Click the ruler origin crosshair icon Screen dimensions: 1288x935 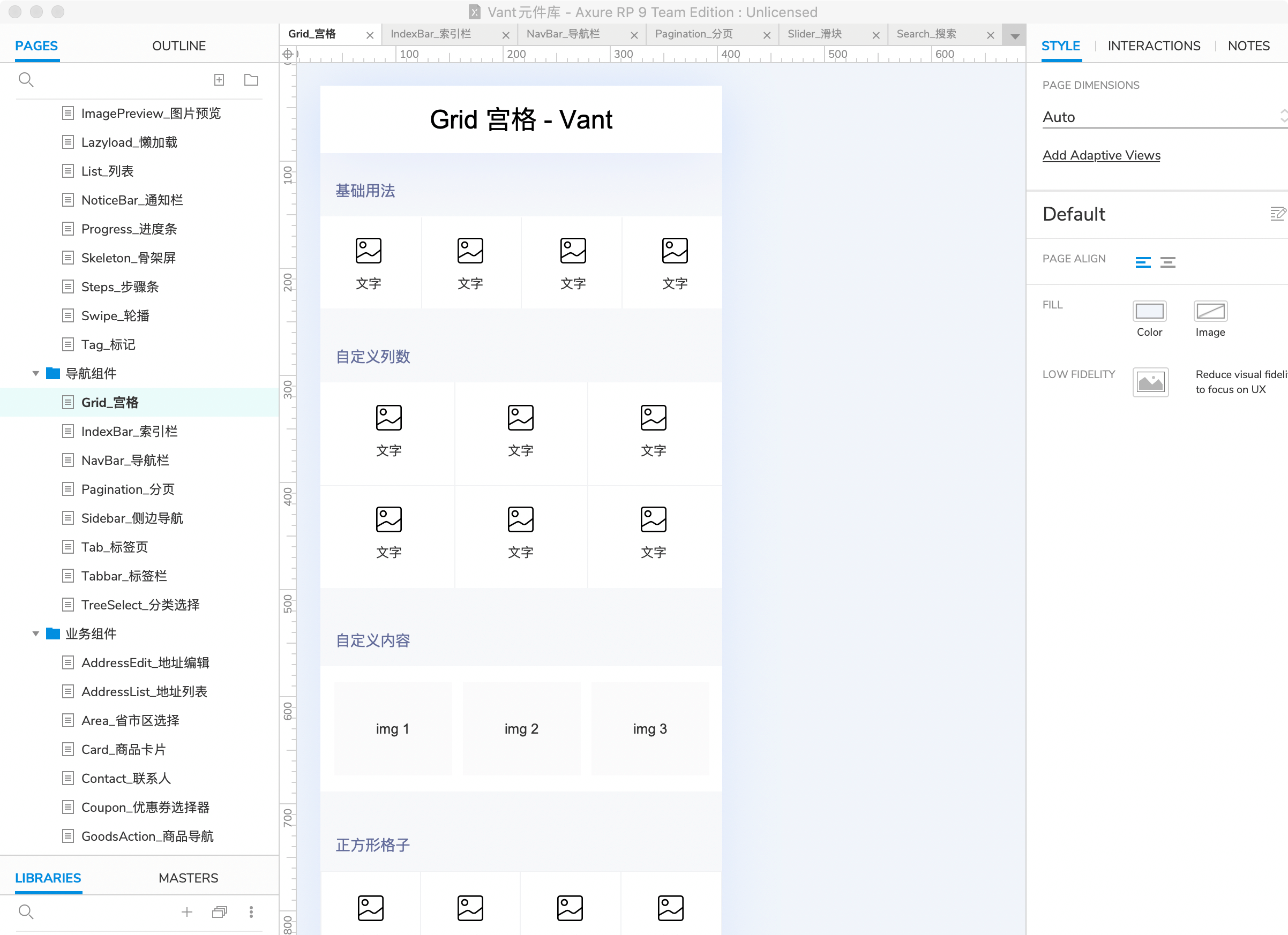tap(288, 54)
